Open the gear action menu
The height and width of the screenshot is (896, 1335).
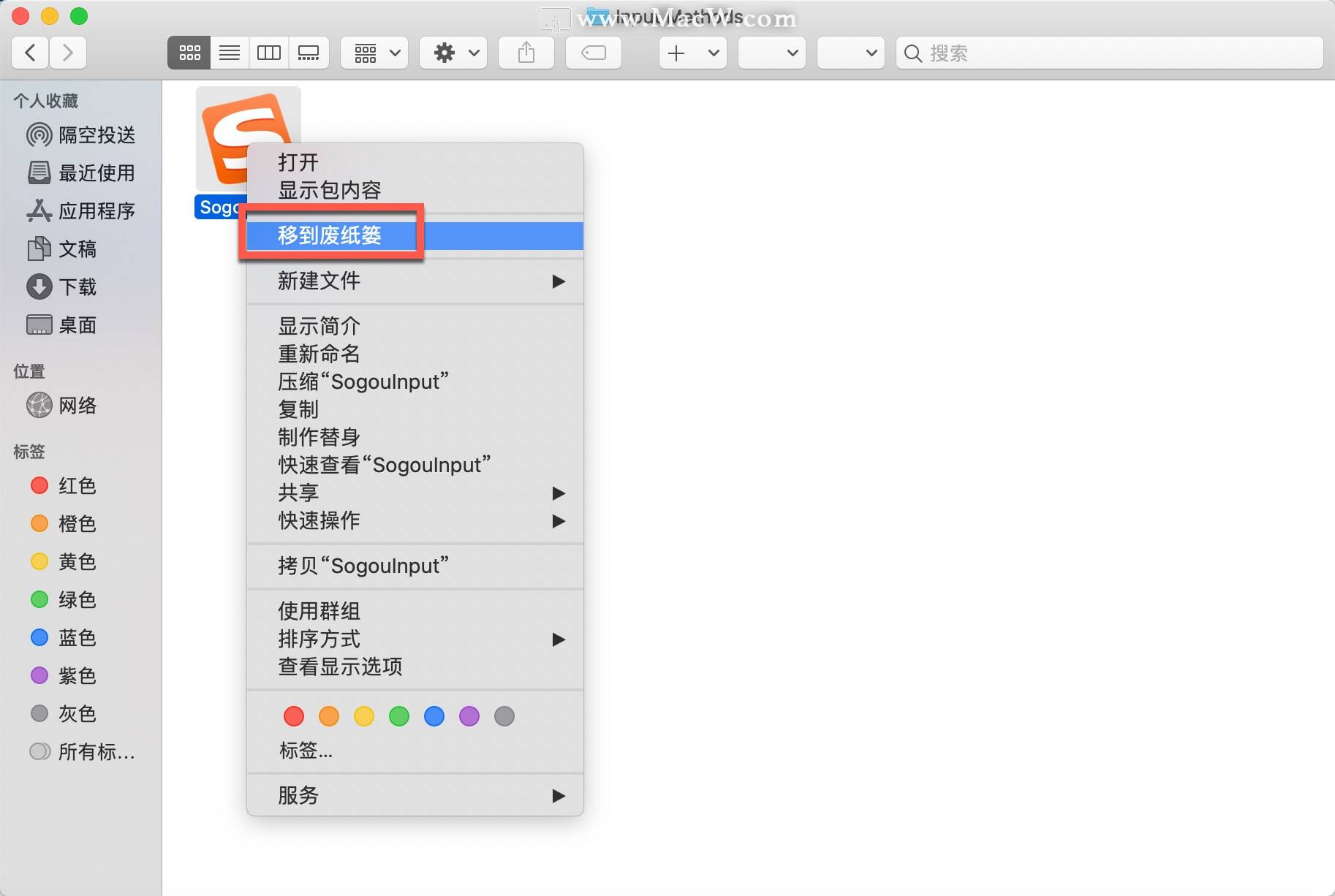tap(453, 53)
